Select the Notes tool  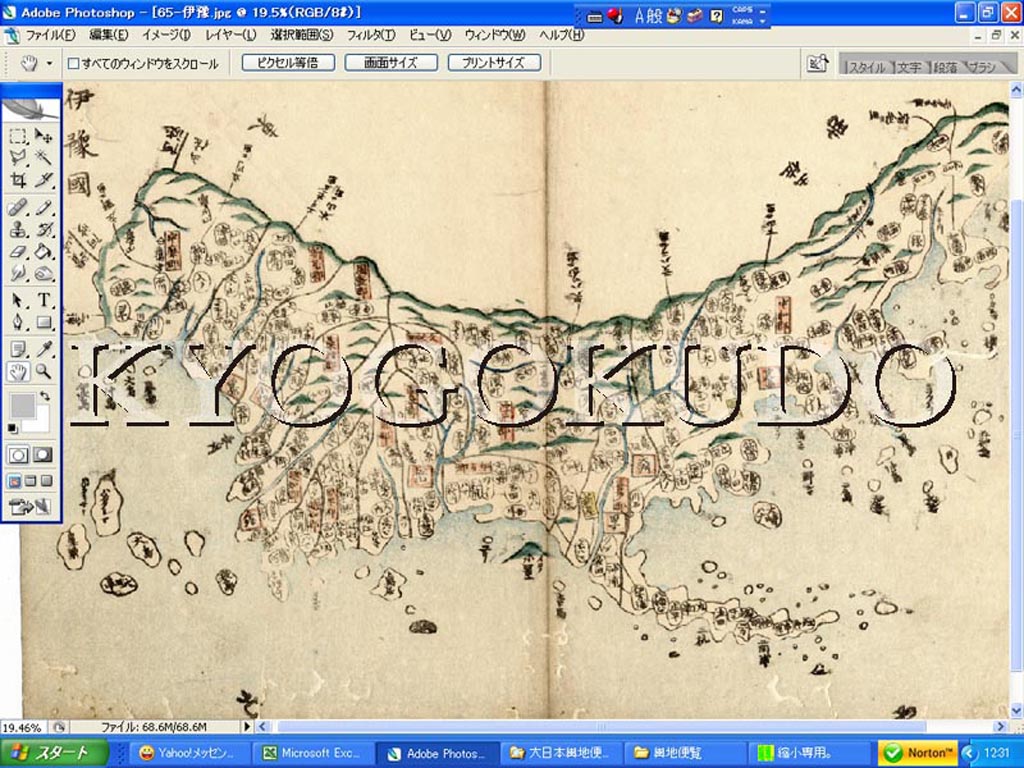point(18,349)
